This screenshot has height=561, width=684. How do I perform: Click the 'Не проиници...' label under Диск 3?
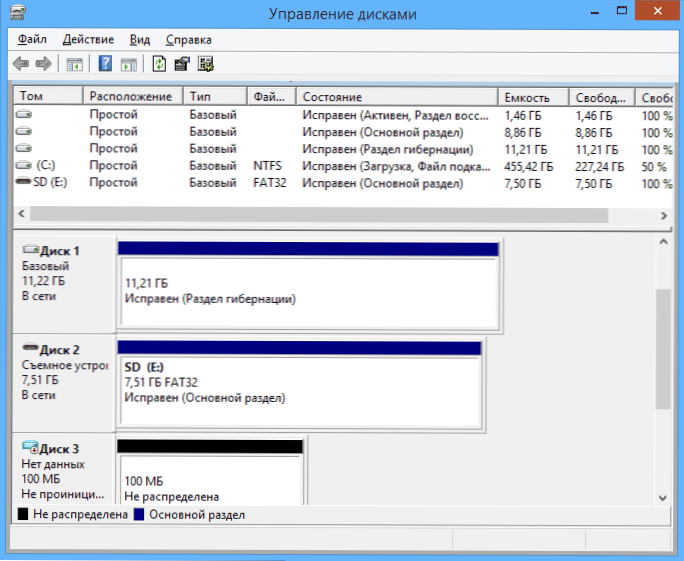point(63,494)
